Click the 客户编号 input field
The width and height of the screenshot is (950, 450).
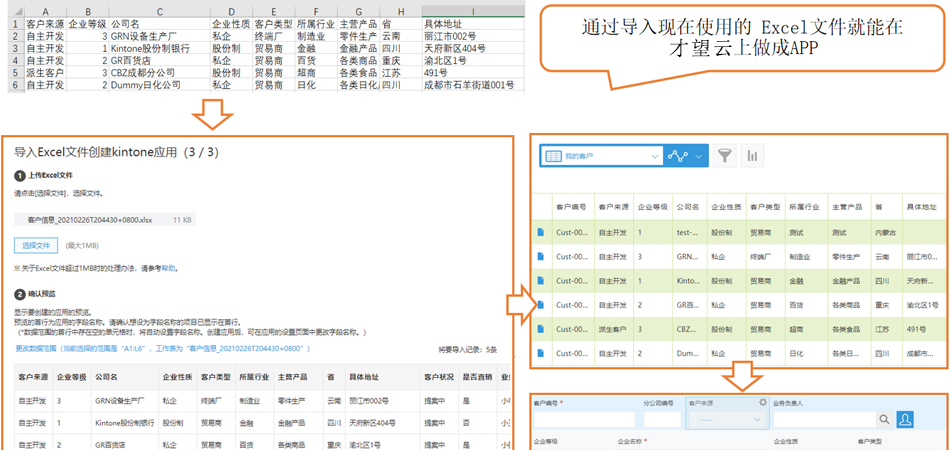(x=585, y=419)
